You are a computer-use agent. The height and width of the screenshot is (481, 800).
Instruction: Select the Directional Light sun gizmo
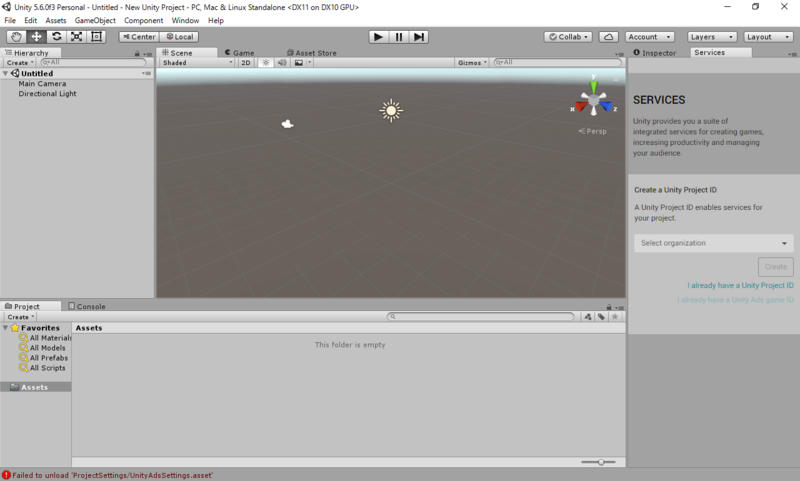tap(391, 110)
